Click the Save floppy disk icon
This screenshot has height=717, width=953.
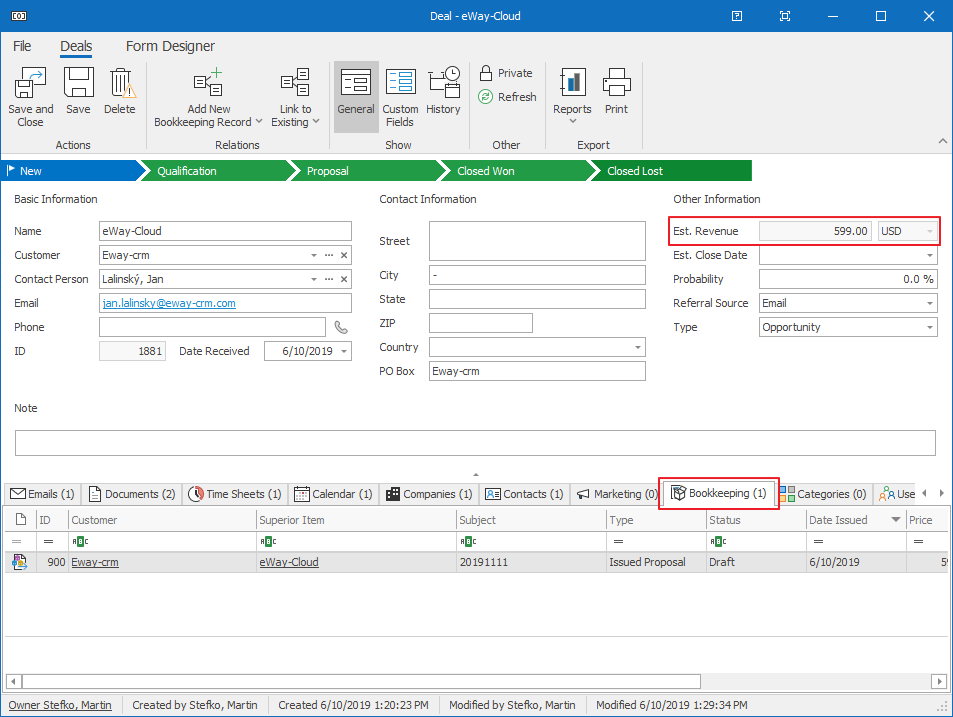(x=78, y=83)
